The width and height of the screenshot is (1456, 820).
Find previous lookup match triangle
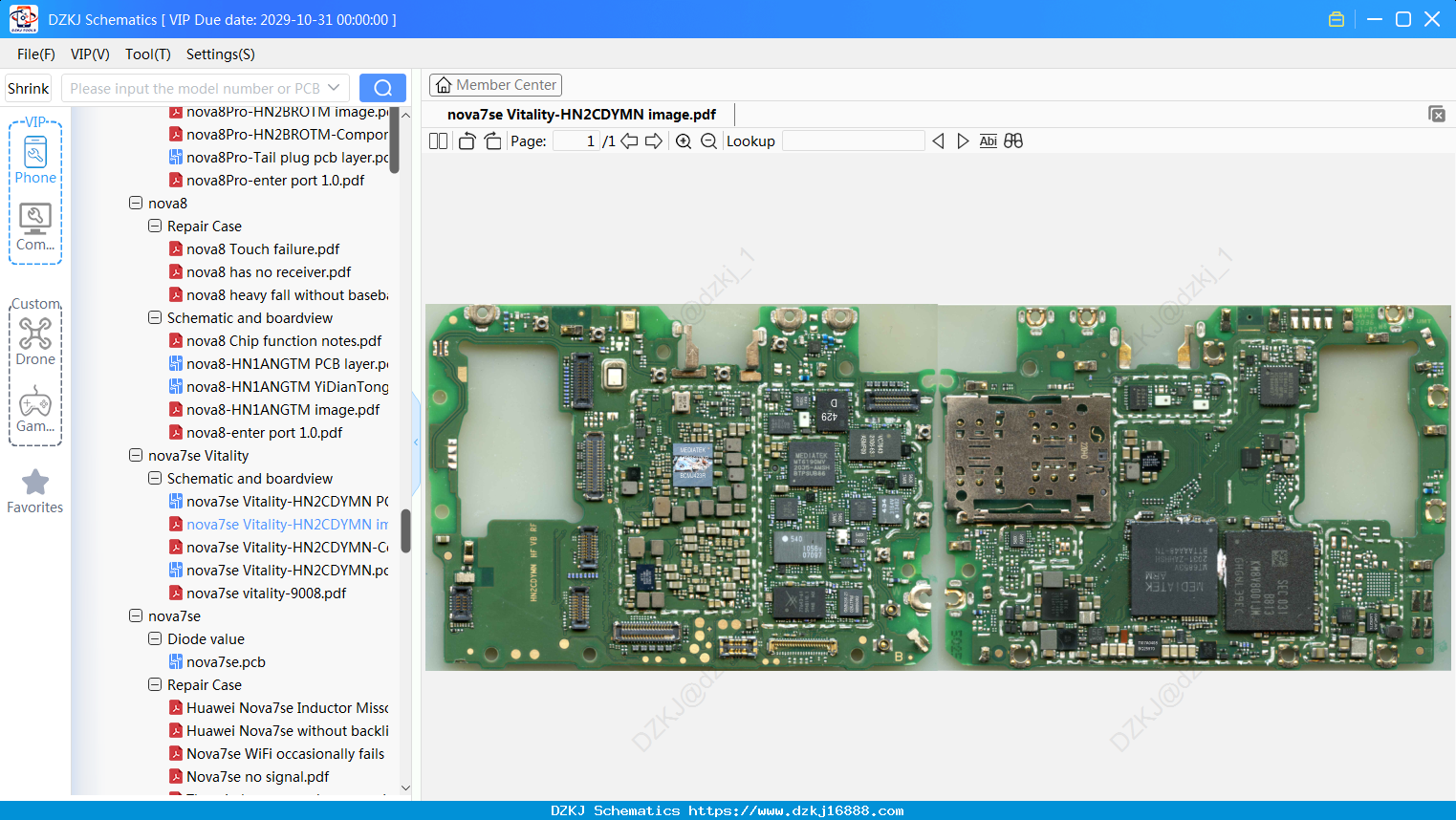coord(938,141)
